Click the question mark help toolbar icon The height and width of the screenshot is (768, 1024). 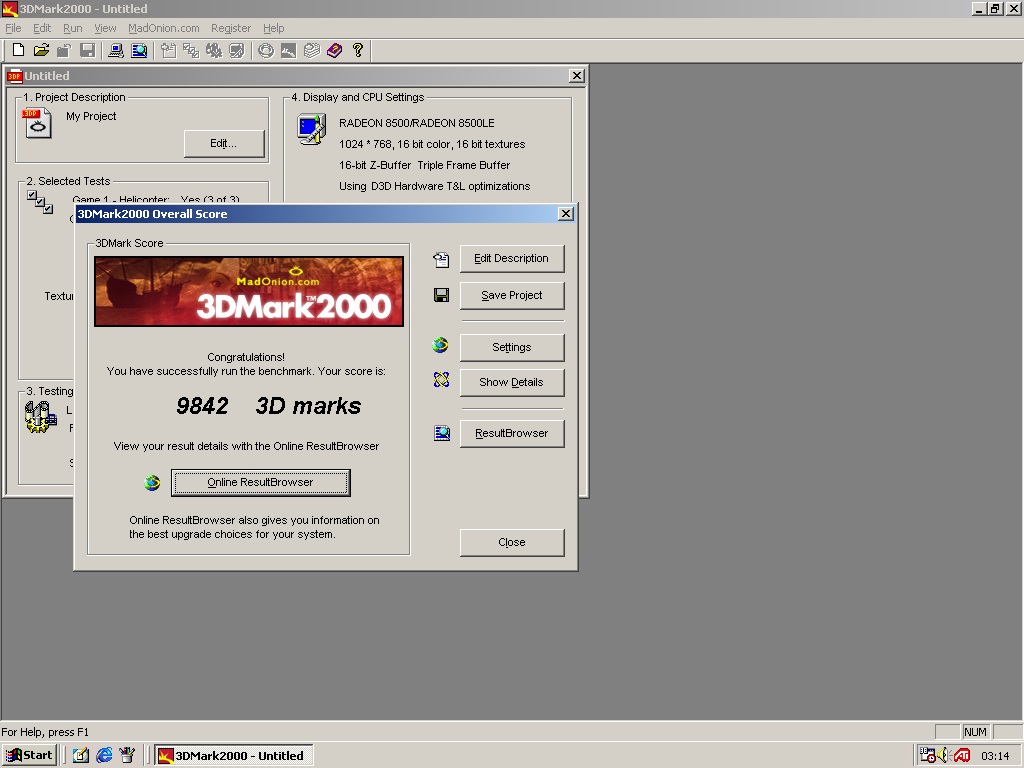357,50
